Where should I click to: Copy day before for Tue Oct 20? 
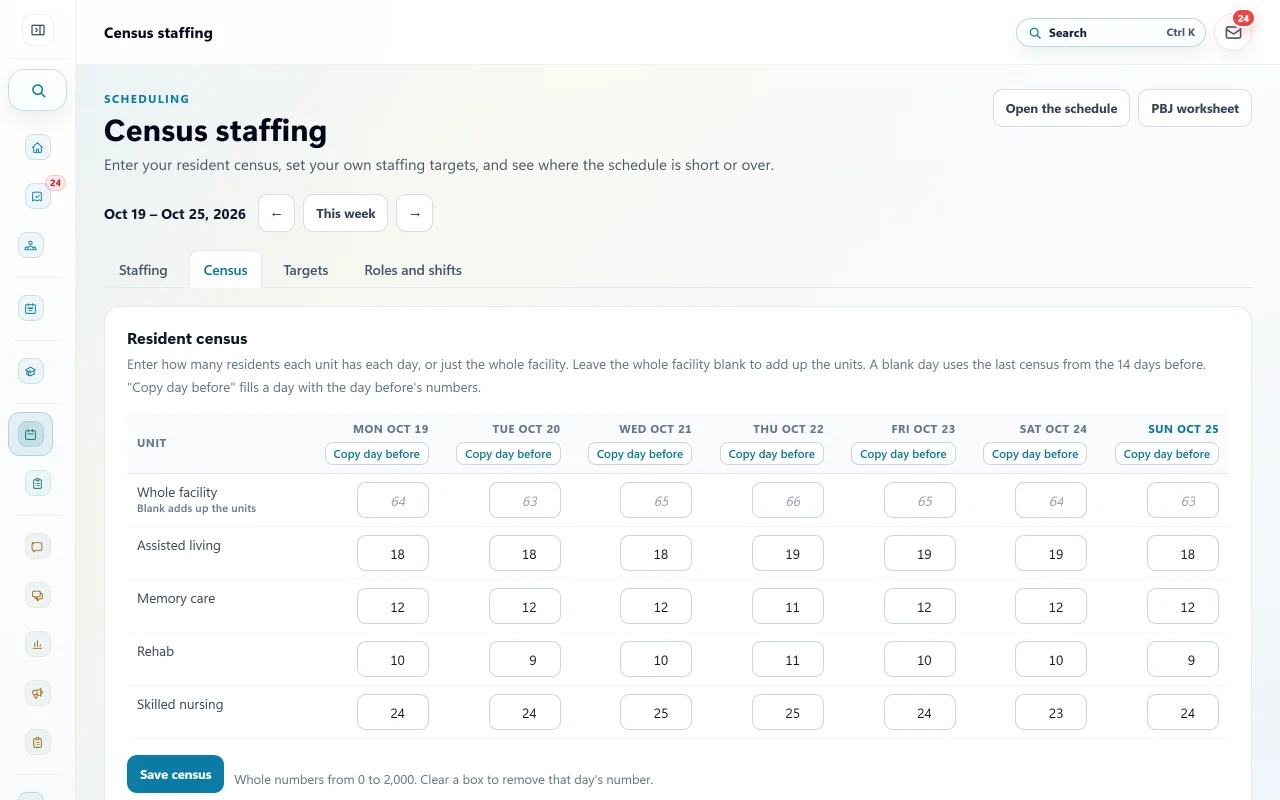click(509, 454)
